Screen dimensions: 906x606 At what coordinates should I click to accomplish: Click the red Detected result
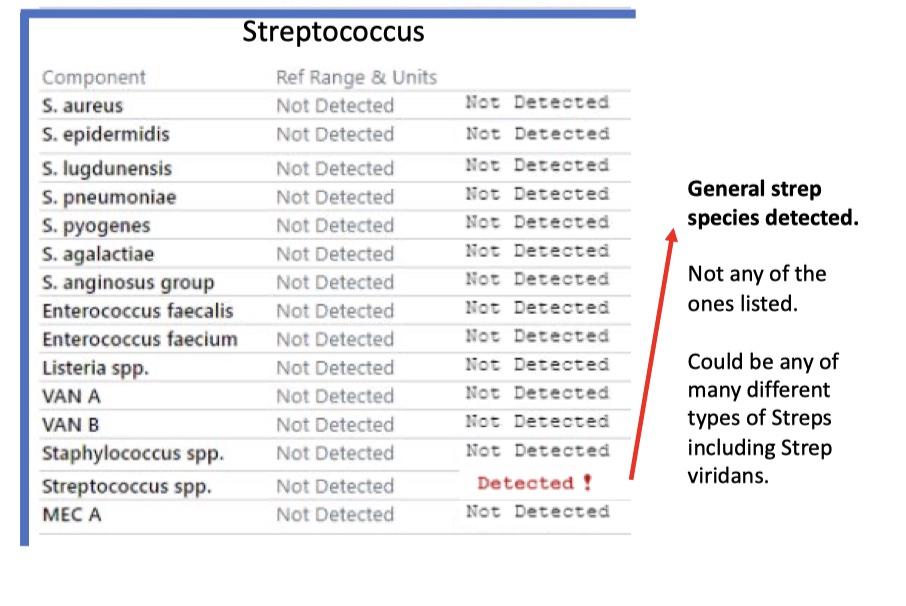tap(525, 483)
